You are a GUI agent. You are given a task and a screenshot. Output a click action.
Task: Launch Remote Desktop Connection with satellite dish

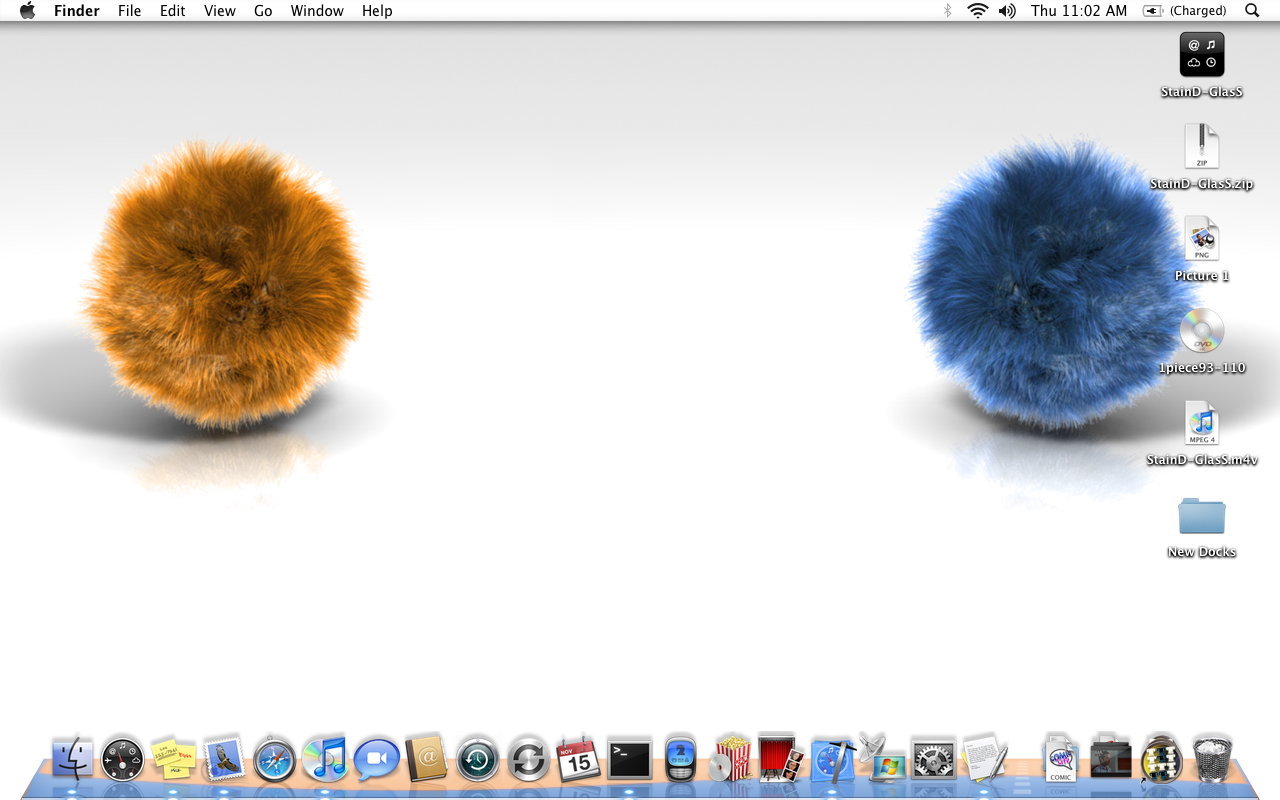(883, 757)
